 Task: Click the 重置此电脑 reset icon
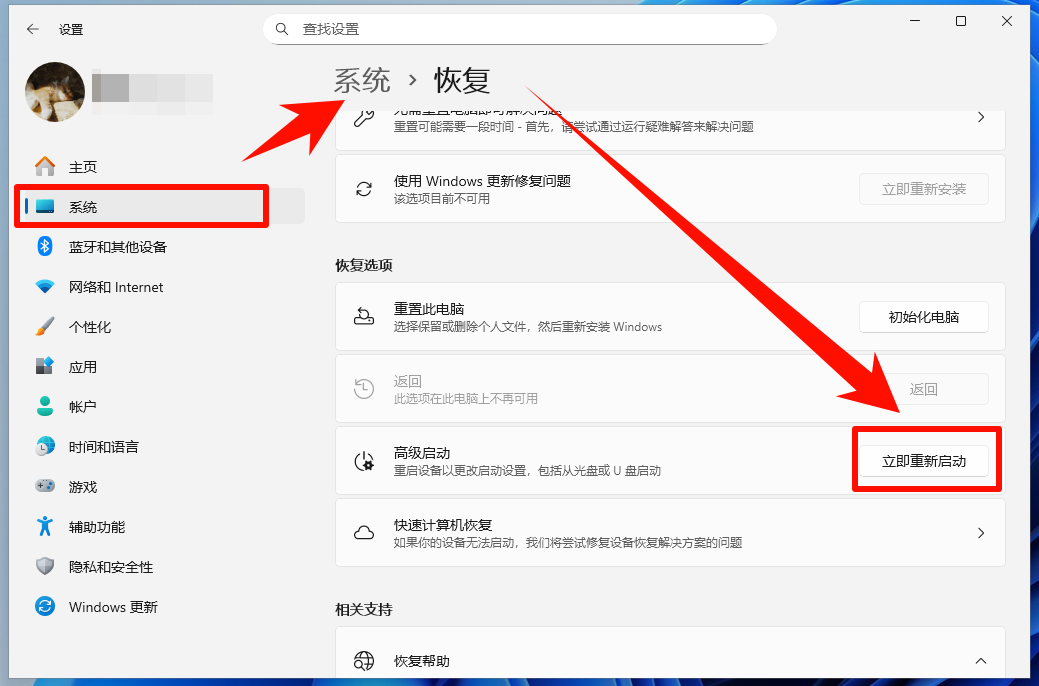coord(364,316)
